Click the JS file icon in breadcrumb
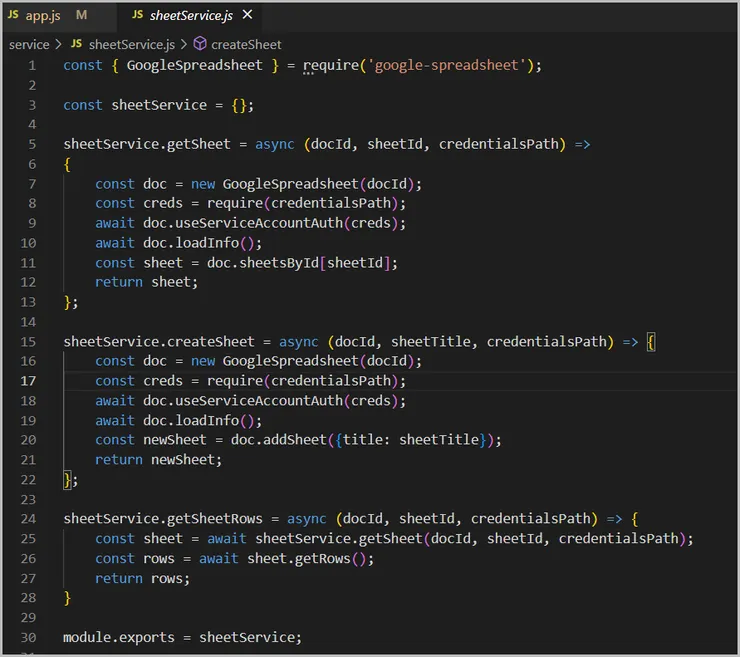The height and width of the screenshot is (657, 740). (76, 44)
